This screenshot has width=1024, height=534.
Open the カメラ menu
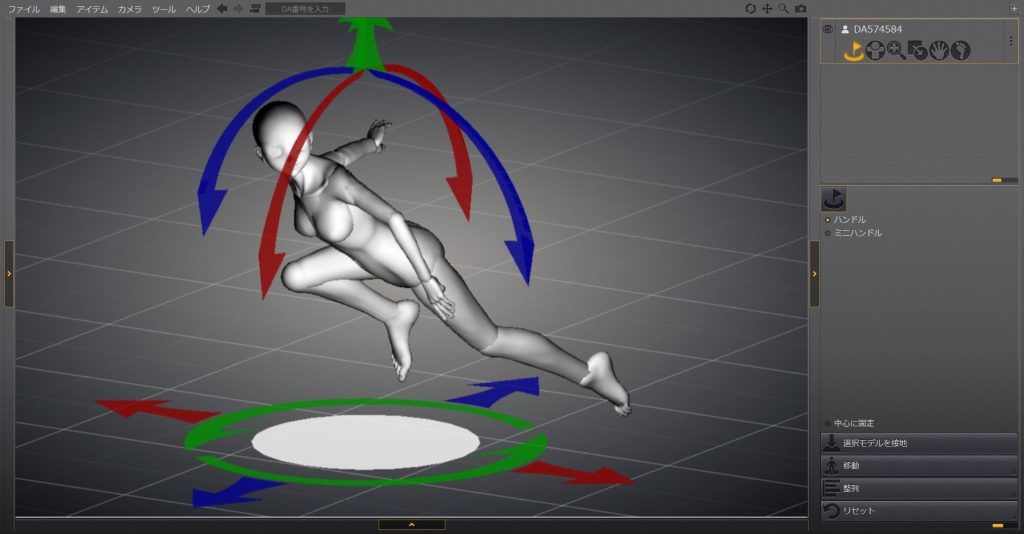[x=129, y=8]
